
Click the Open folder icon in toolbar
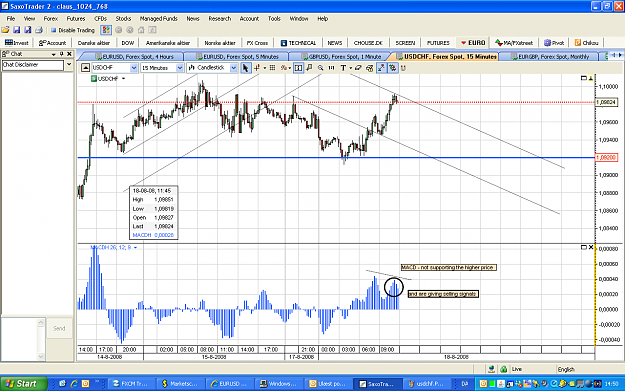click(5, 30)
